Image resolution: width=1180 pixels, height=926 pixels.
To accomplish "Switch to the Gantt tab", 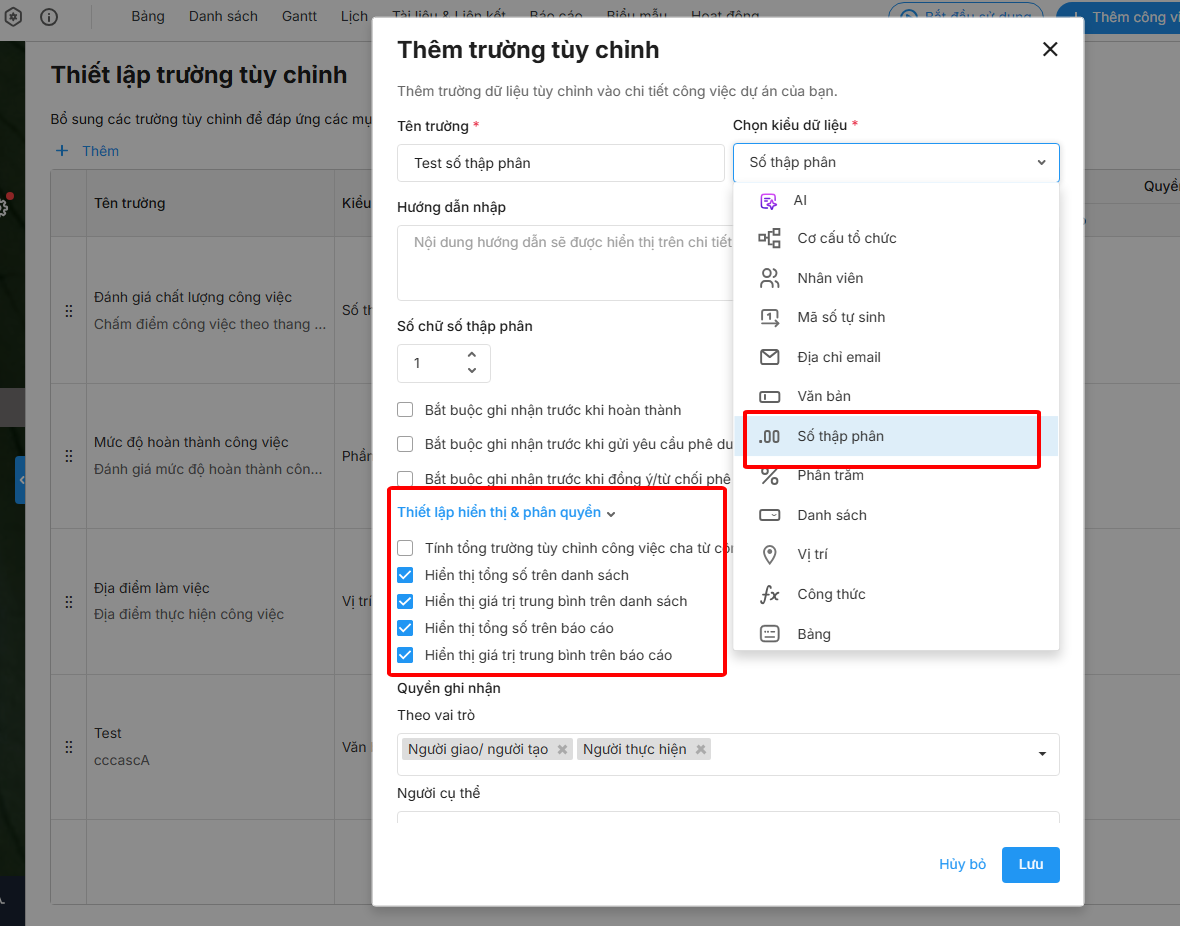I will [299, 16].
